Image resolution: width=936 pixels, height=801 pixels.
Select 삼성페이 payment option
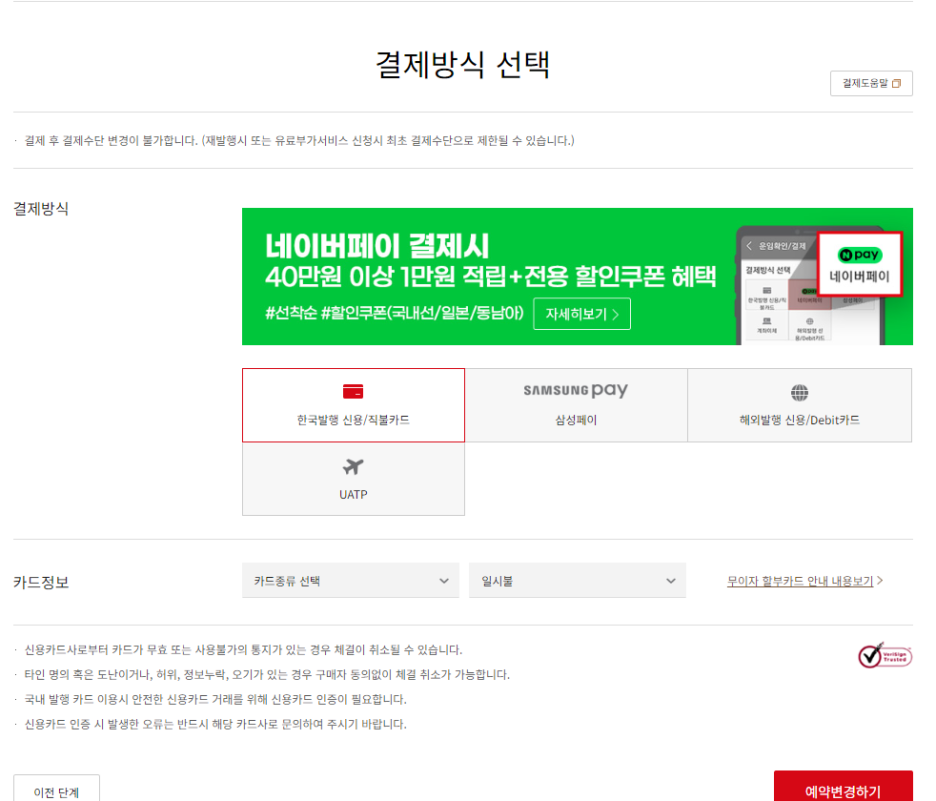[x=576, y=405]
